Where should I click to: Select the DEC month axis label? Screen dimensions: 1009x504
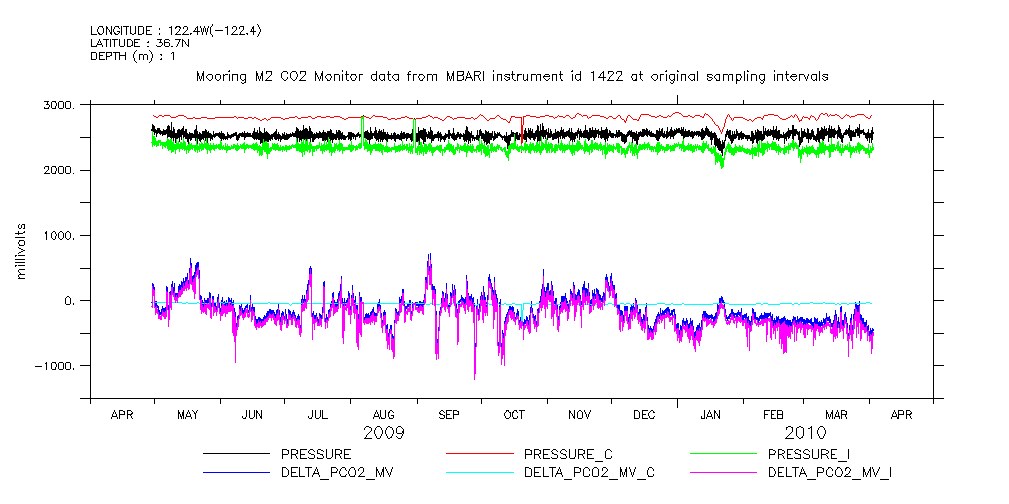[x=644, y=414]
